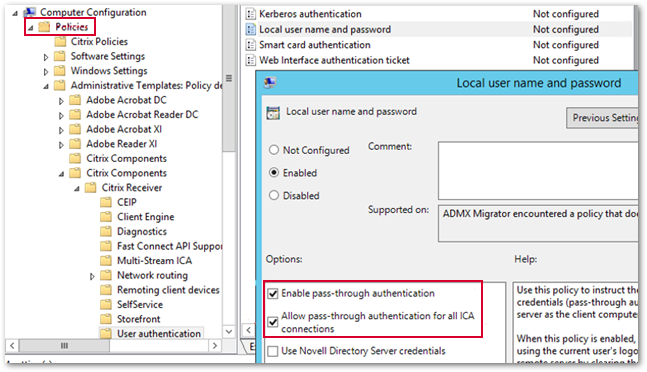Expand the Adobe Acrobat Reader DC node

61,116
